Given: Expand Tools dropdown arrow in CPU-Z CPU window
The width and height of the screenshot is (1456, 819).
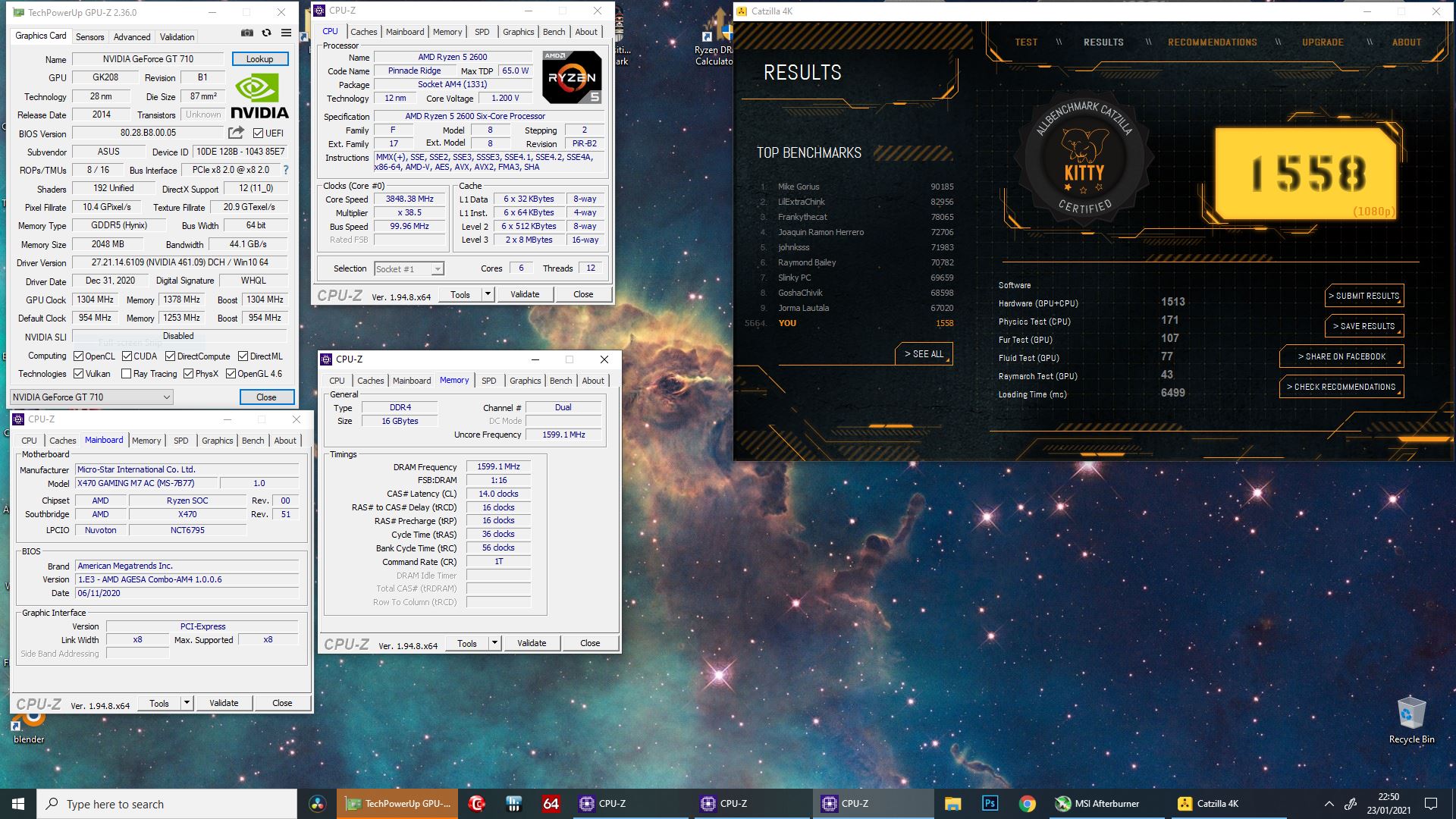Looking at the screenshot, I should [x=488, y=294].
